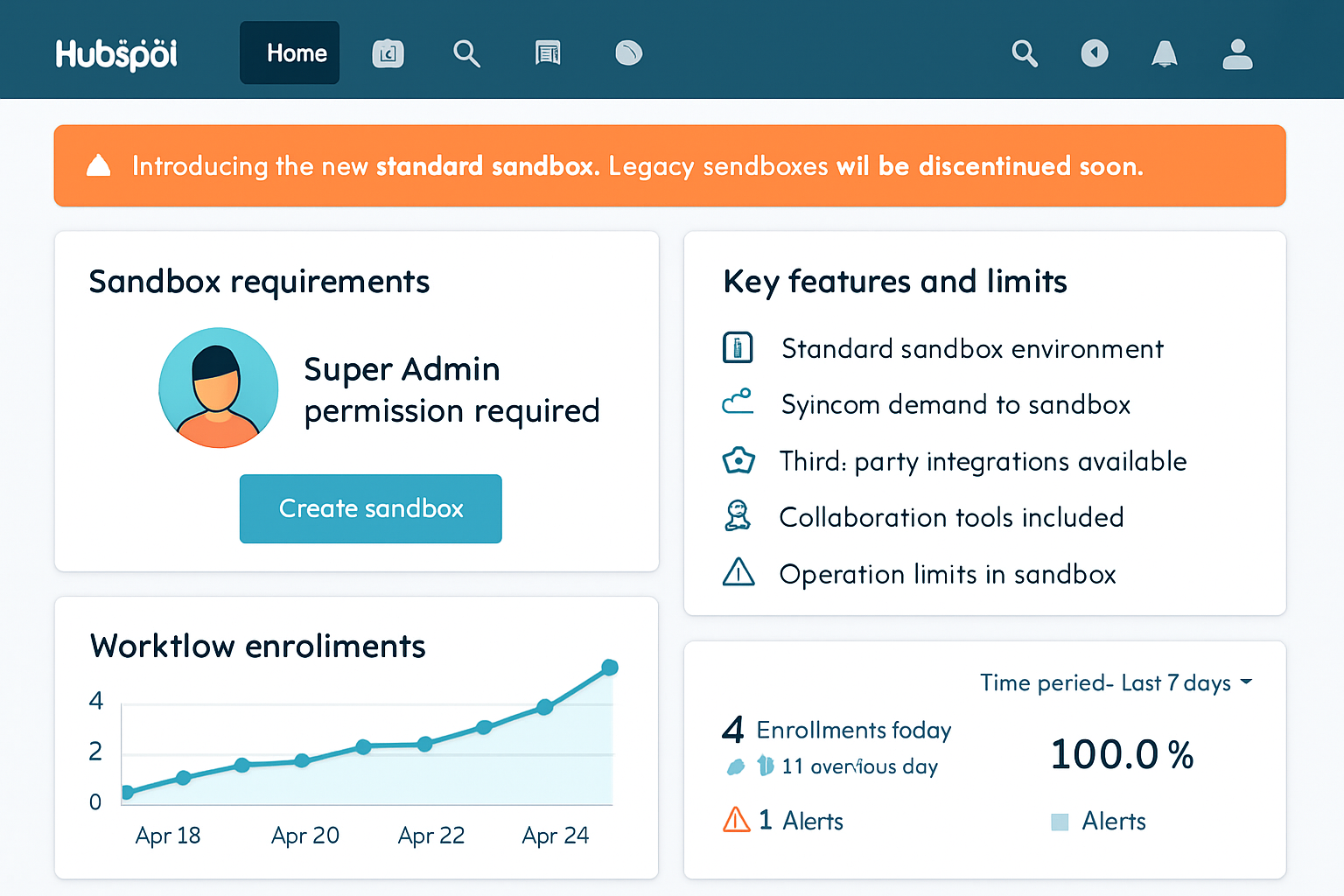Click 'Standard sandbox environment' text

tap(972, 349)
